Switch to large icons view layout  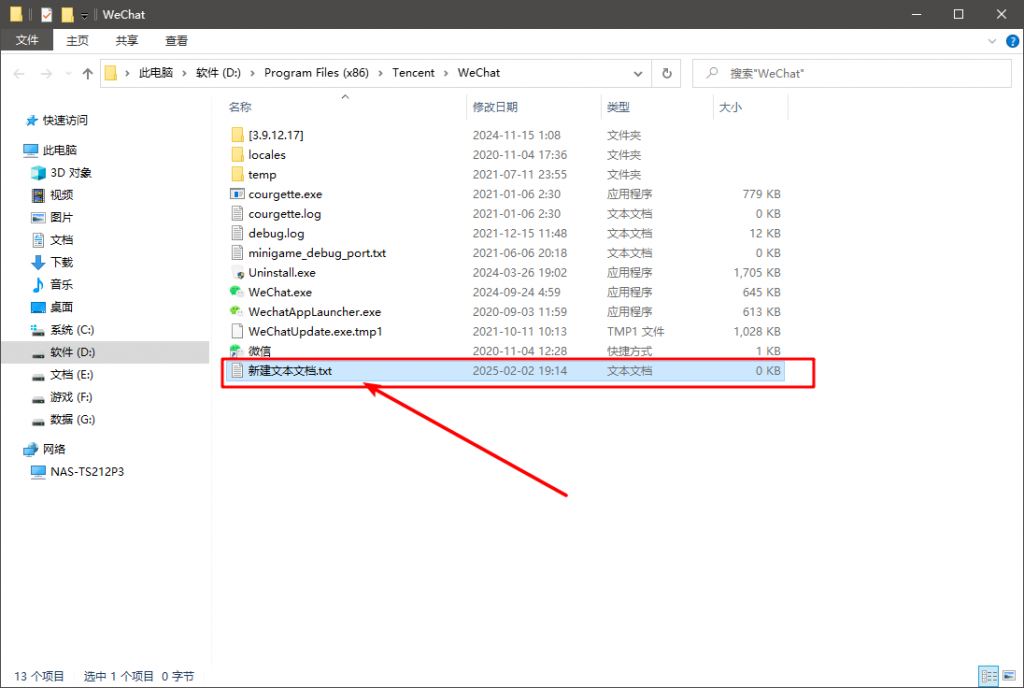pyautogui.click(x=1006, y=676)
